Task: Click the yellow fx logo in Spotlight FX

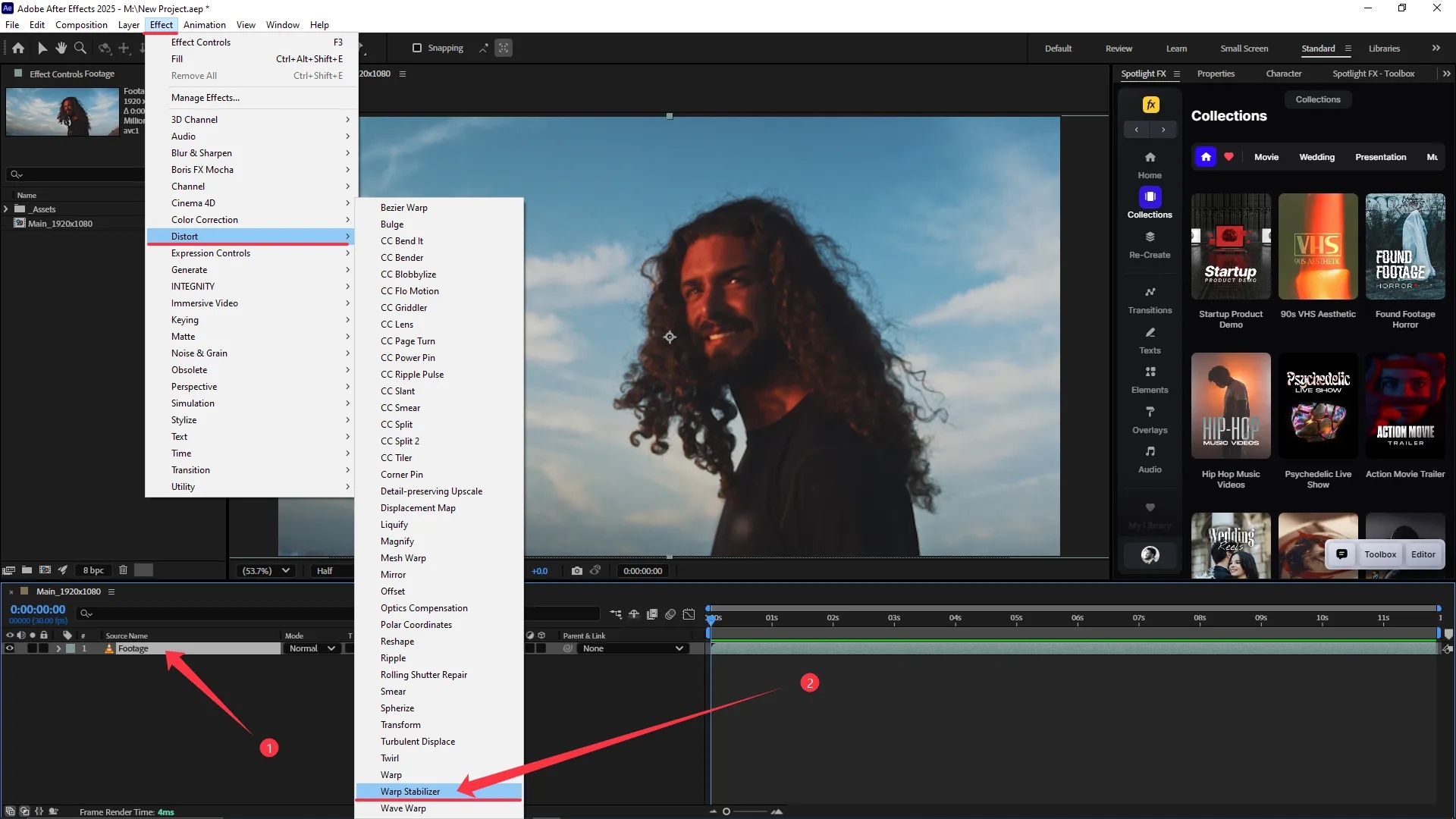Action: pos(1150,105)
